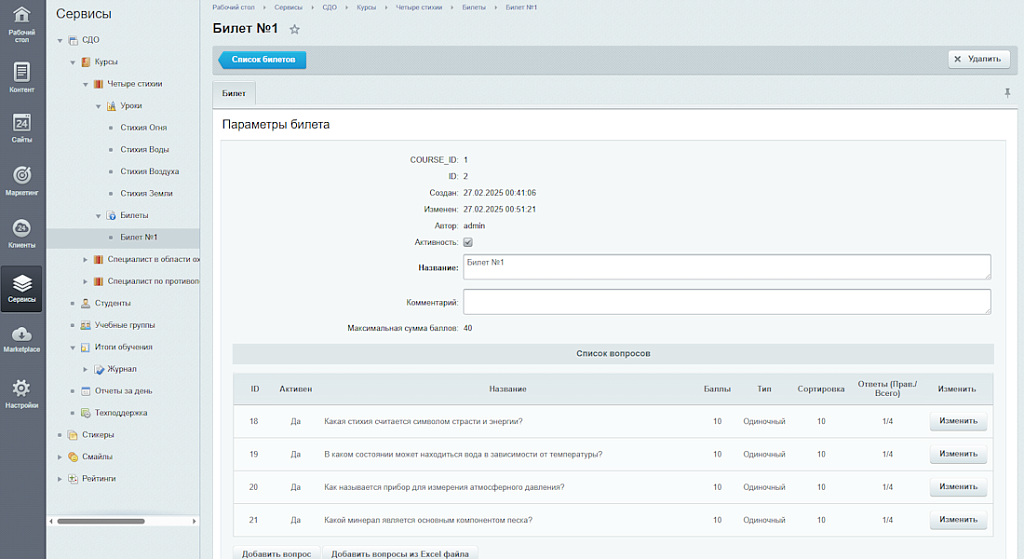Click Изменить for question ID 19
Viewport: 1024px width, 559px height.
click(958, 454)
